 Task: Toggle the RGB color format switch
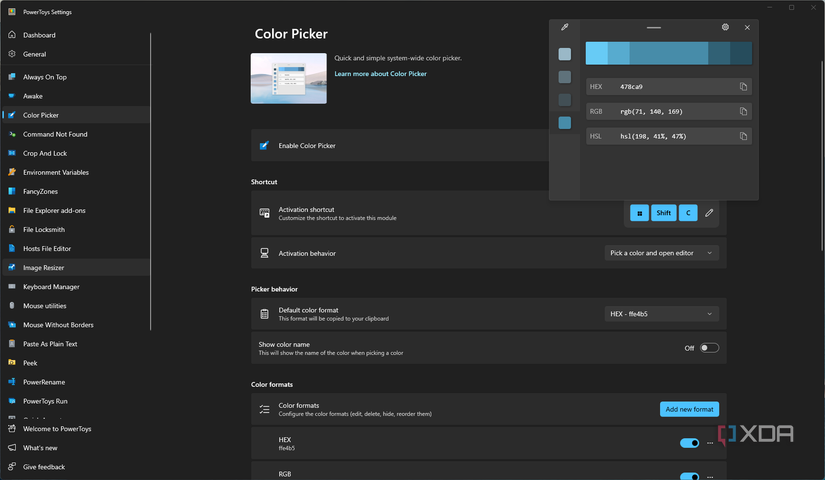tap(689, 476)
